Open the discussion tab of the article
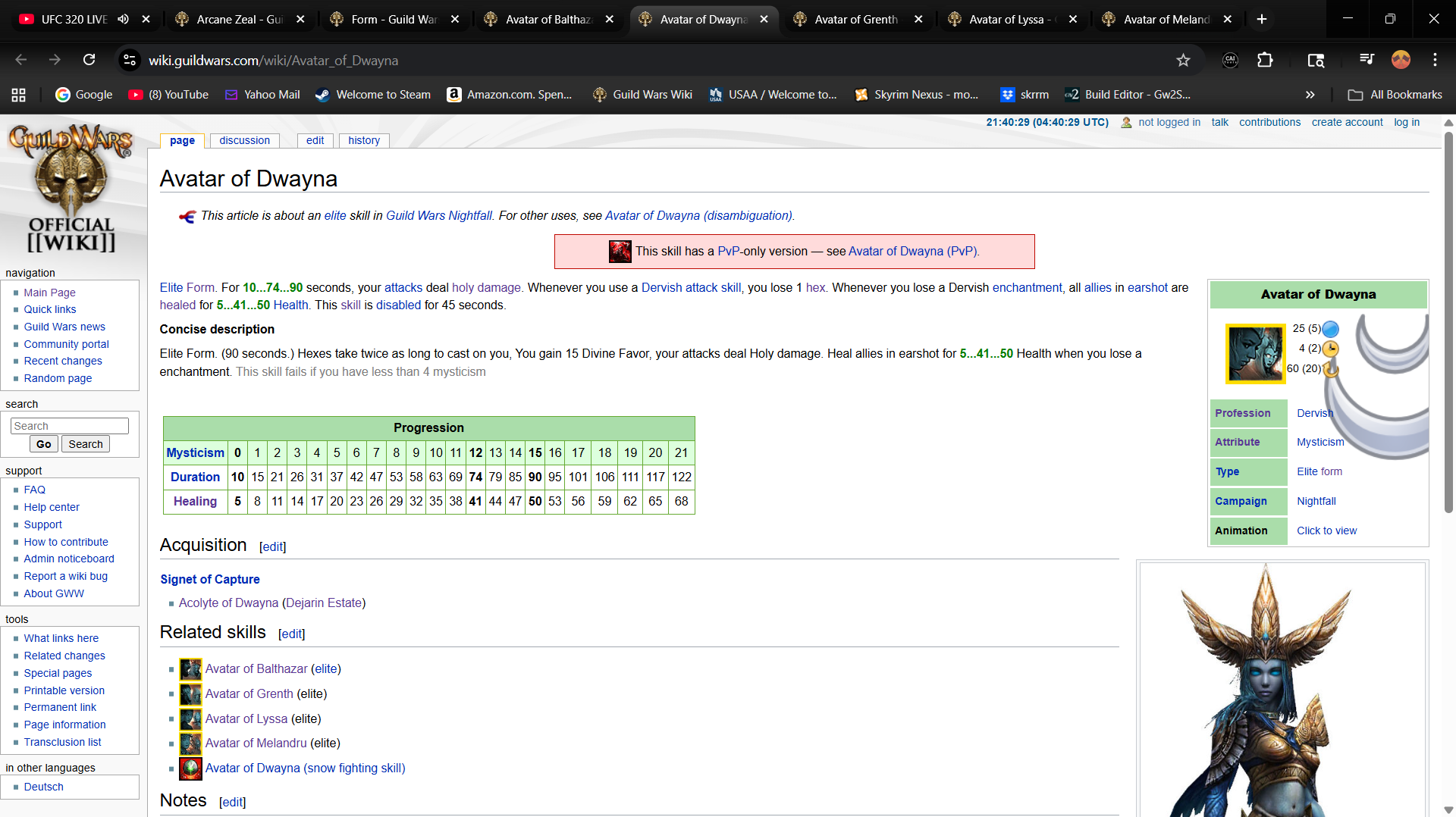Screen dimensions: 1456x817 pos(244,140)
